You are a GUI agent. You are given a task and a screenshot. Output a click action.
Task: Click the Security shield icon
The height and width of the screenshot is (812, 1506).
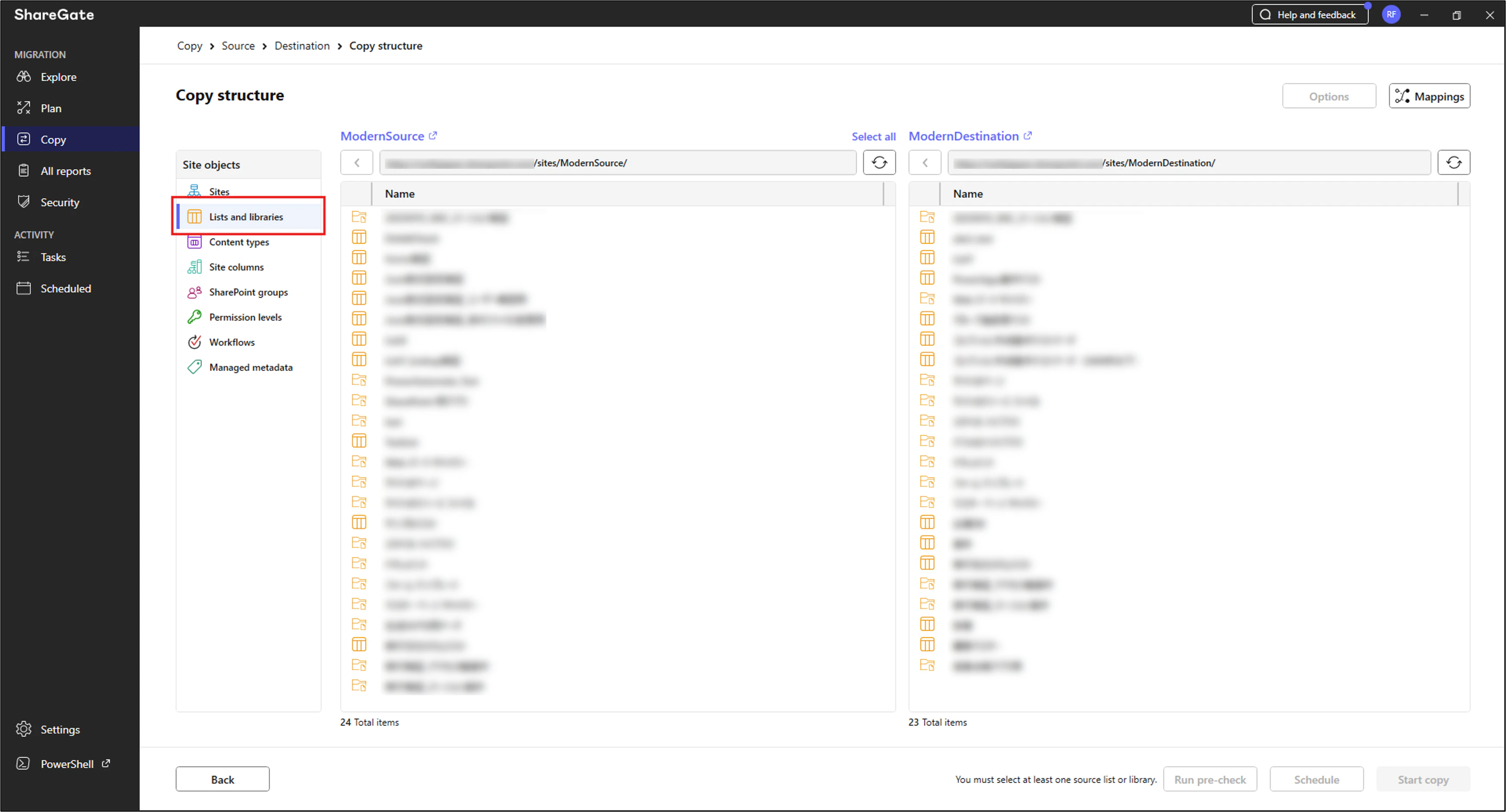pyautogui.click(x=23, y=202)
